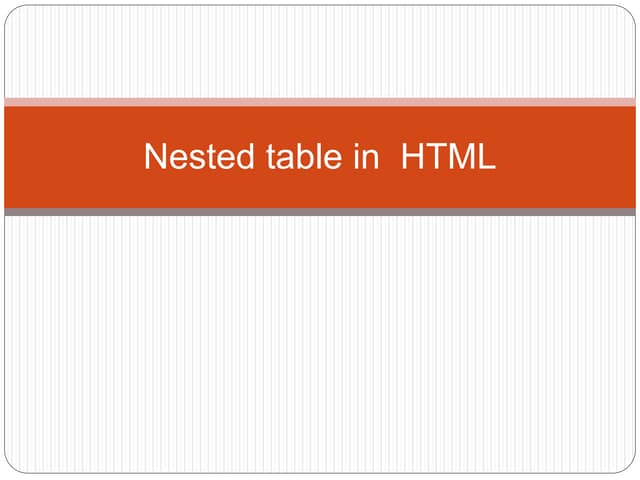This screenshot has height=480, width=640.
Task: Click the empty striped area above the banner
Action: click(x=320, y=53)
